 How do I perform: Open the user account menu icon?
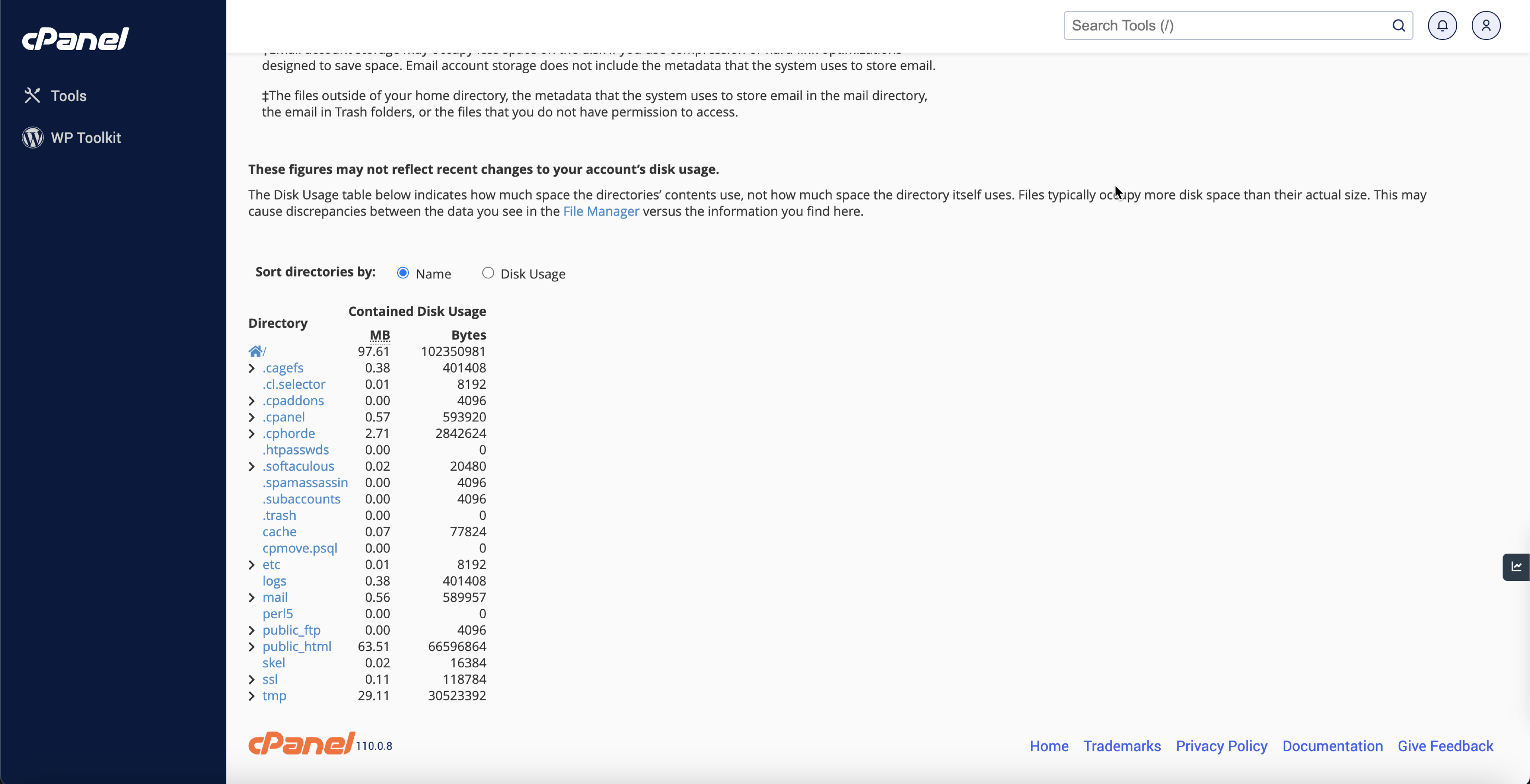point(1486,25)
